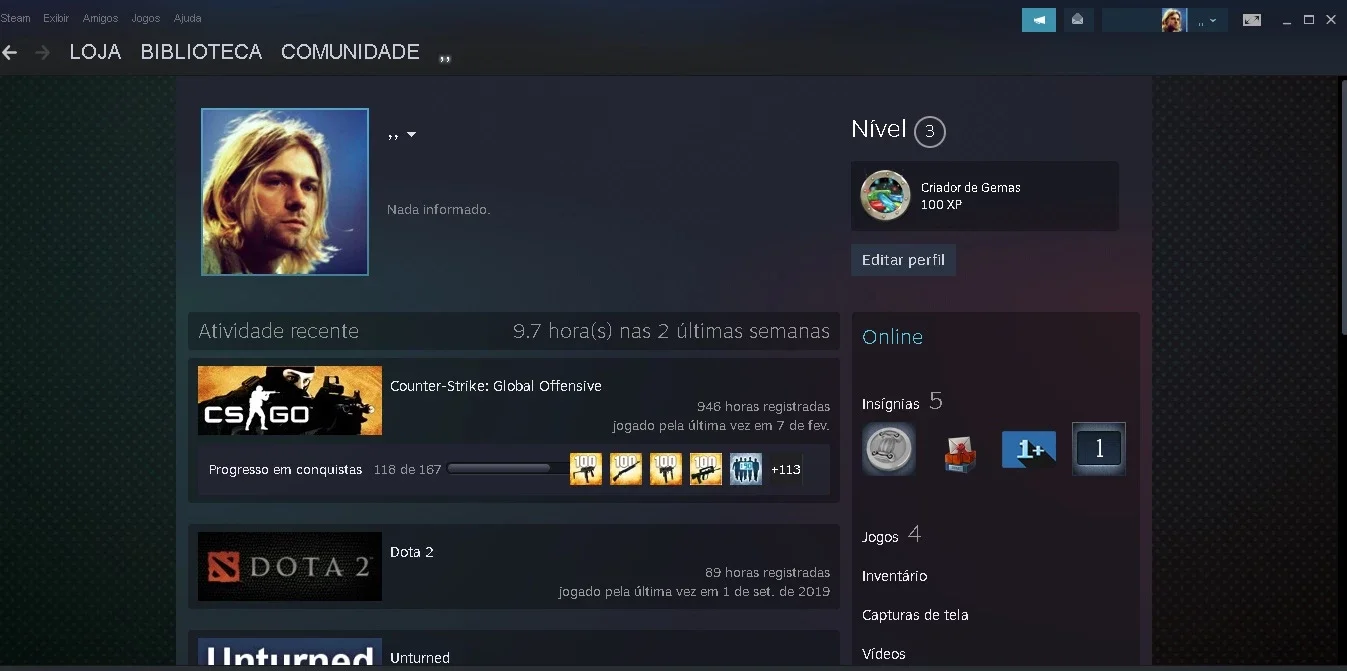Click '9.7 hora(s) nas 2 últimas semanas'
Image resolution: width=1347 pixels, height=671 pixels.
671,331
